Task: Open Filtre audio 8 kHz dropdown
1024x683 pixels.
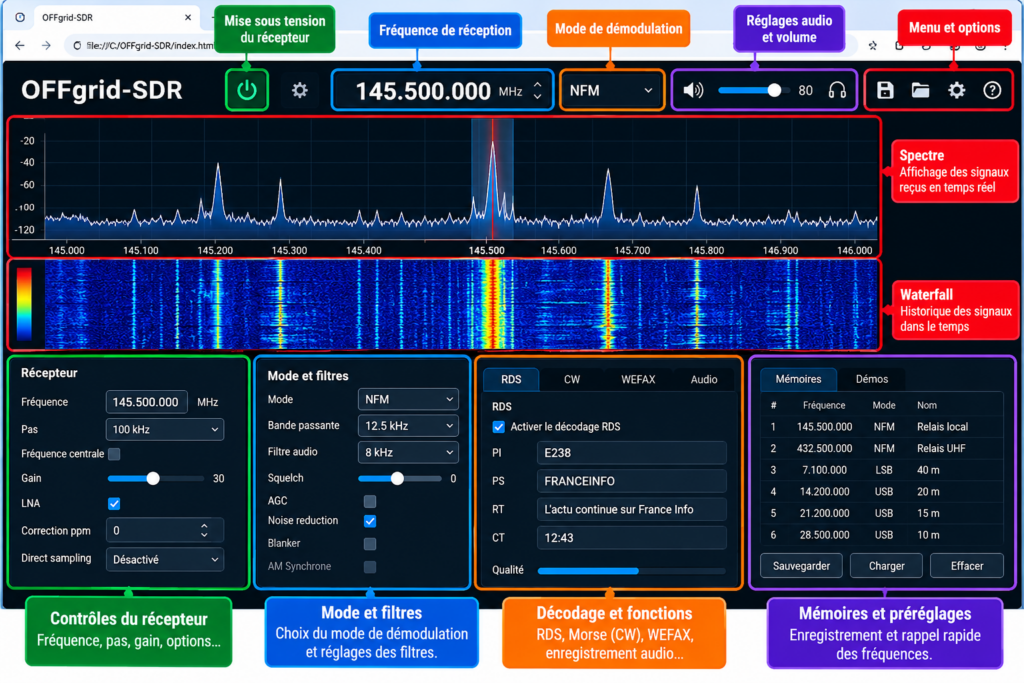Action: [408, 453]
